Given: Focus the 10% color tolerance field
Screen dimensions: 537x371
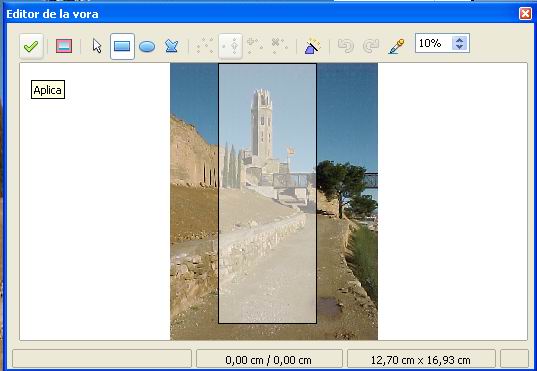Looking at the screenshot, I should click(434, 43).
